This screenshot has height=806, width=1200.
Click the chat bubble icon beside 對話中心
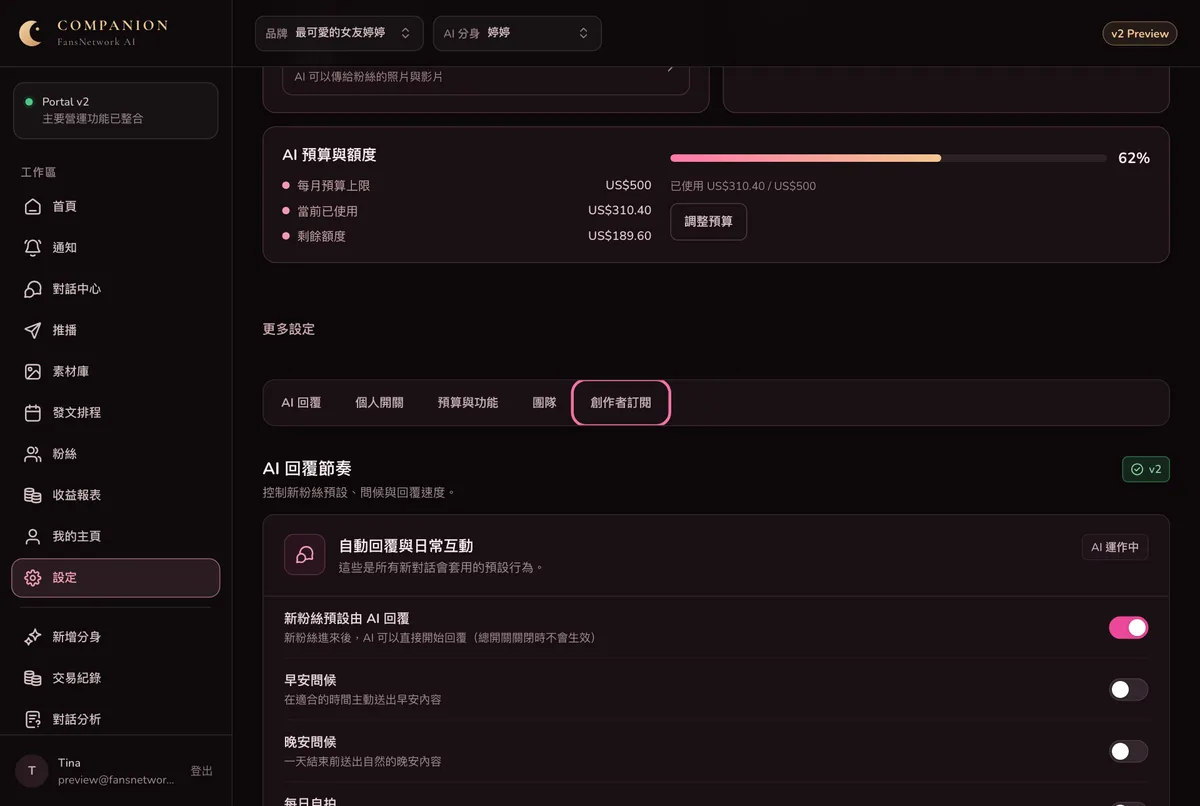(x=33, y=289)
